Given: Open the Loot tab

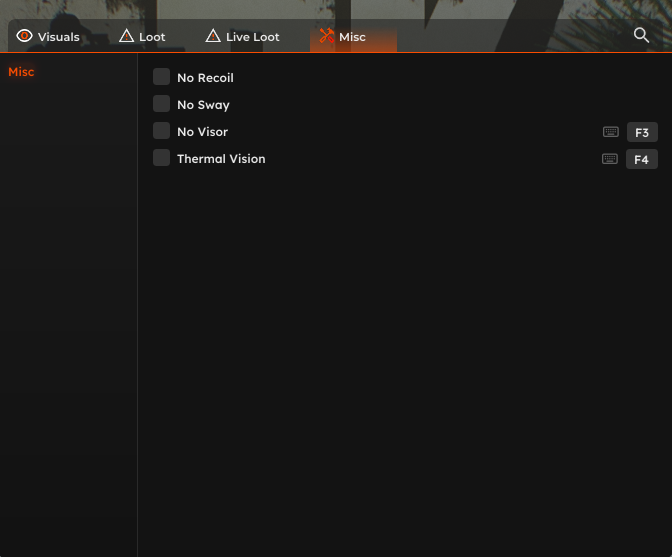Looking at the screenshot, I should (x=142, y=36).
